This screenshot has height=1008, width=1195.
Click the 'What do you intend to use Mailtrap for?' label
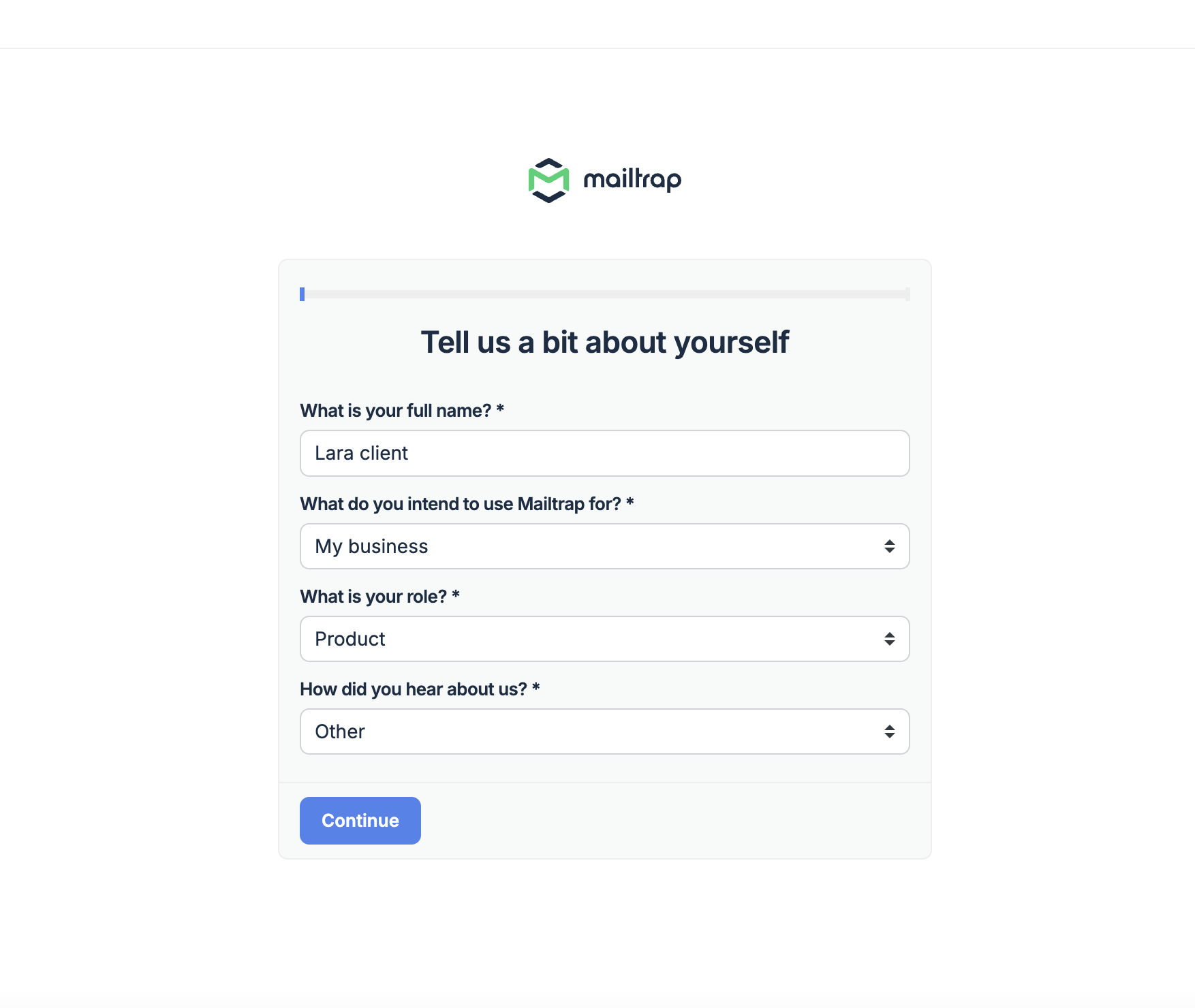coord(460,504)
